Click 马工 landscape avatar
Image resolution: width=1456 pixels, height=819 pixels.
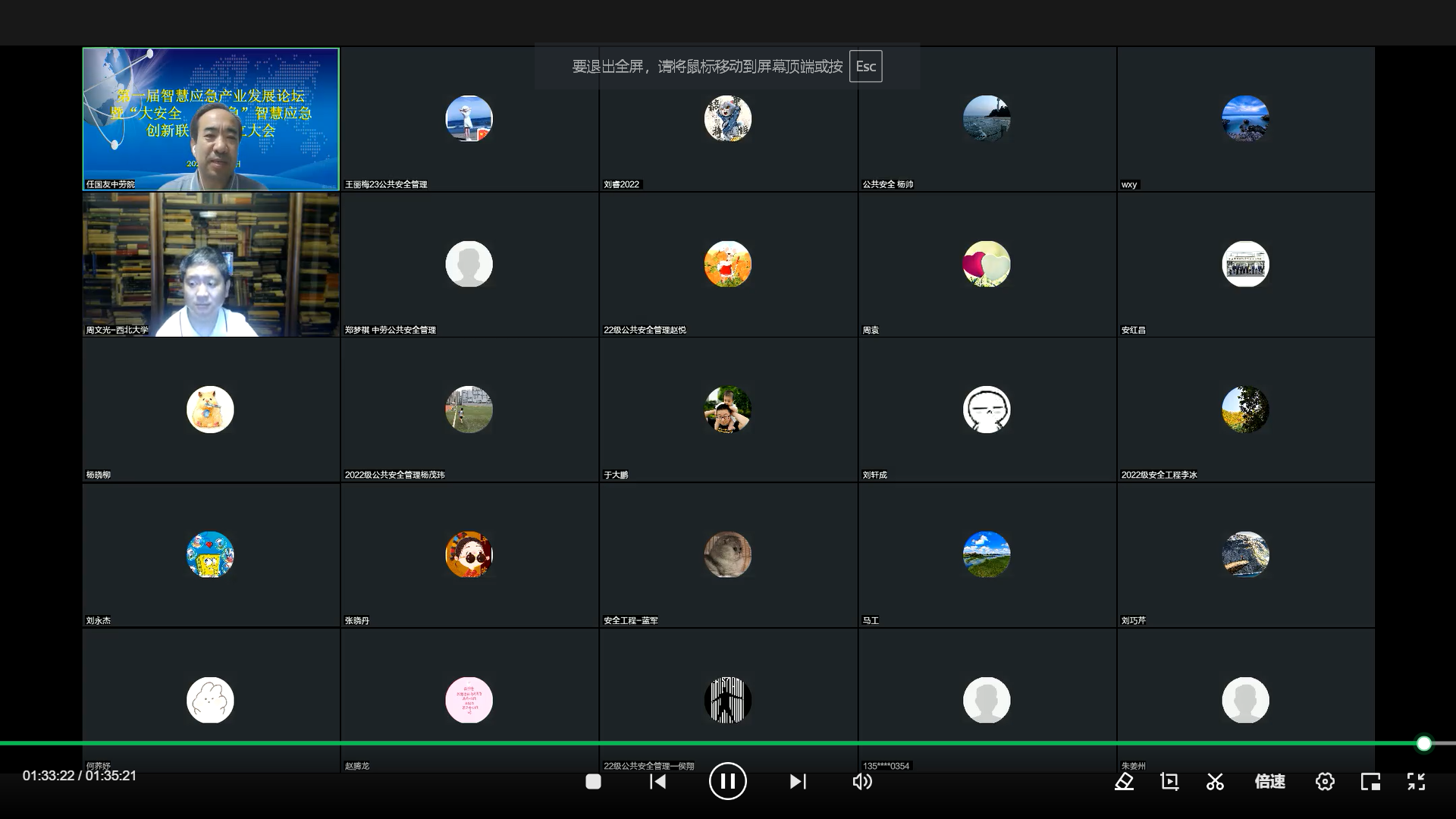coord(986,554)
